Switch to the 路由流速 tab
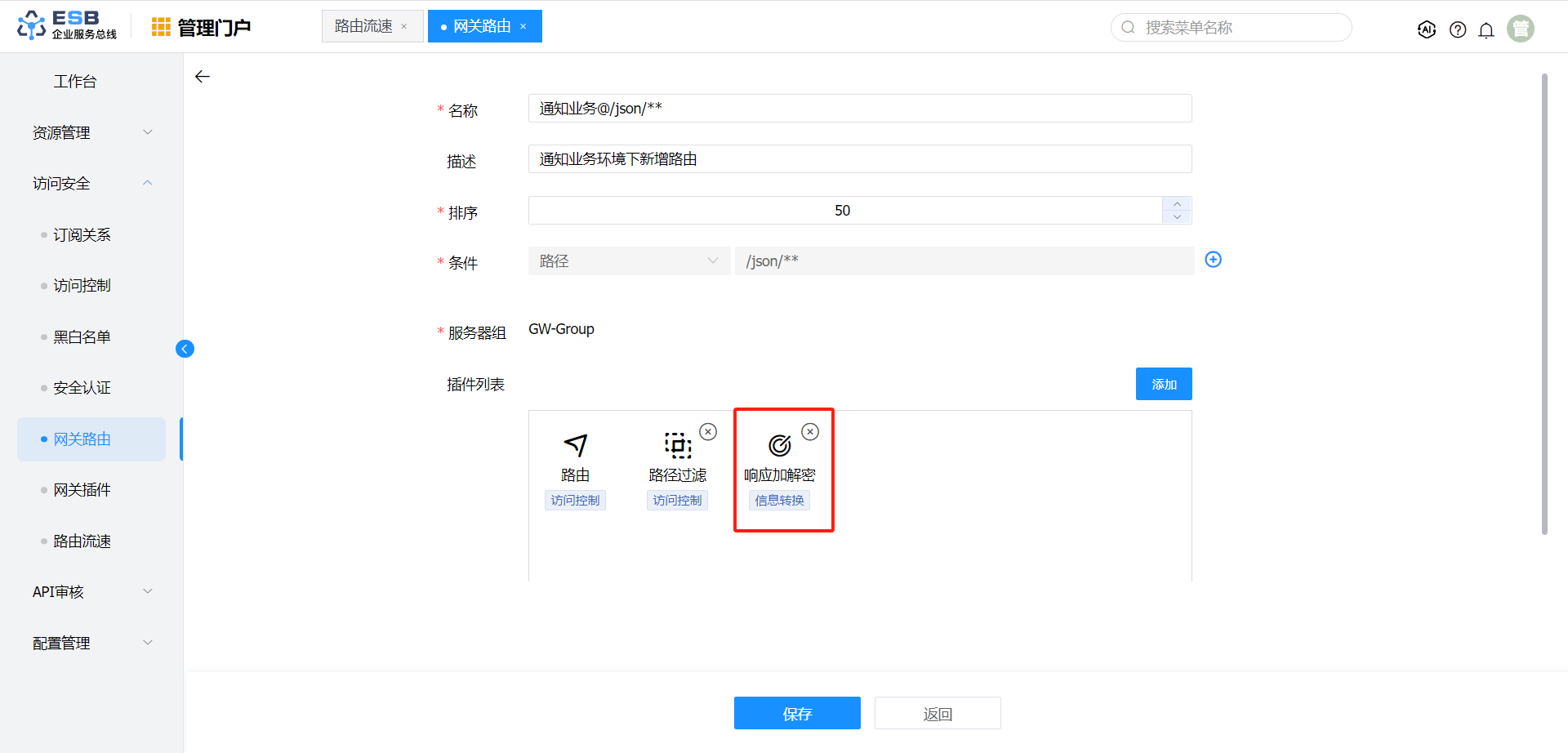Image resolution: width=1568 pixels, height=753 pixels. click(363, 26)
